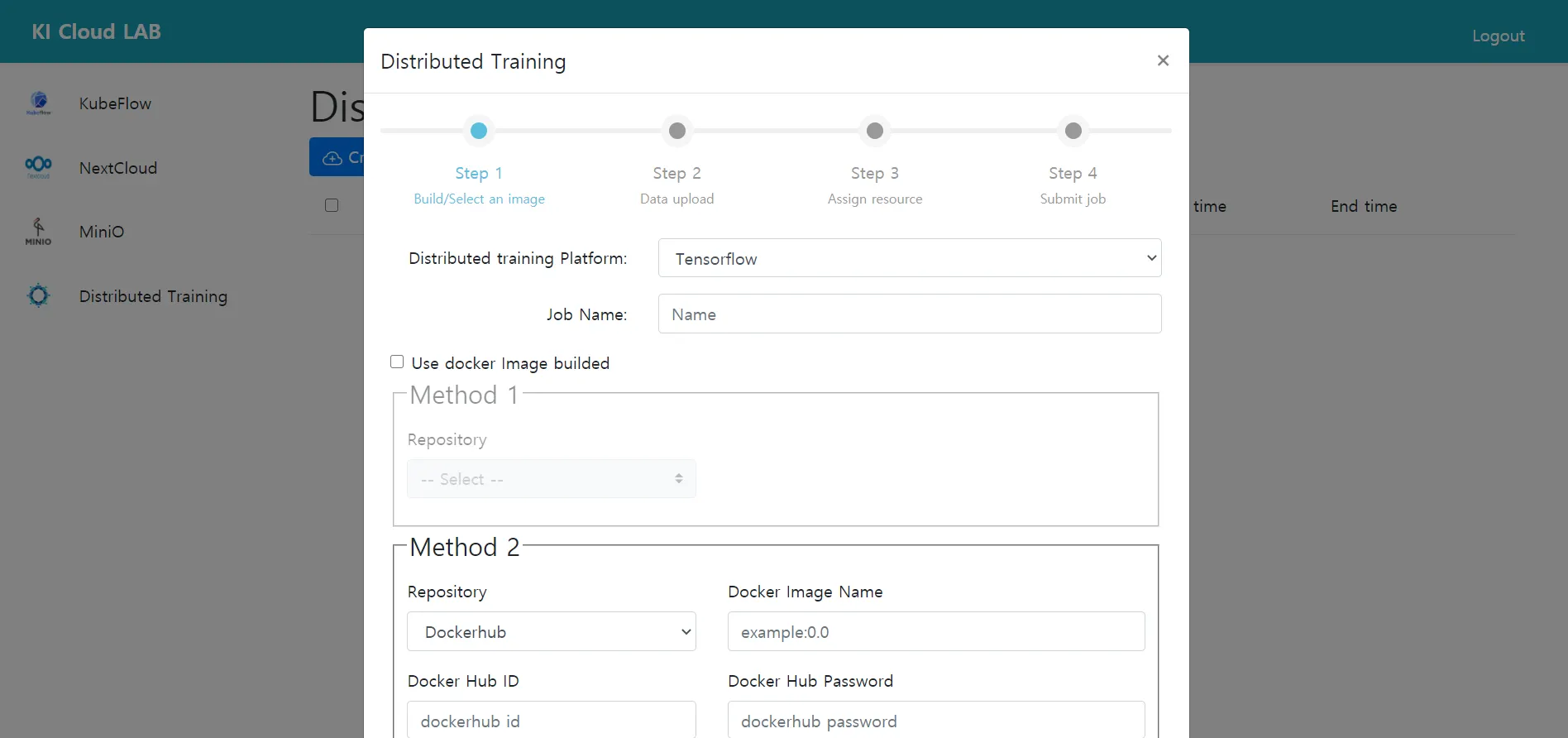Click the Method 2 legend heading
This screenshot has width=1568, height=738.
(465, 547)
